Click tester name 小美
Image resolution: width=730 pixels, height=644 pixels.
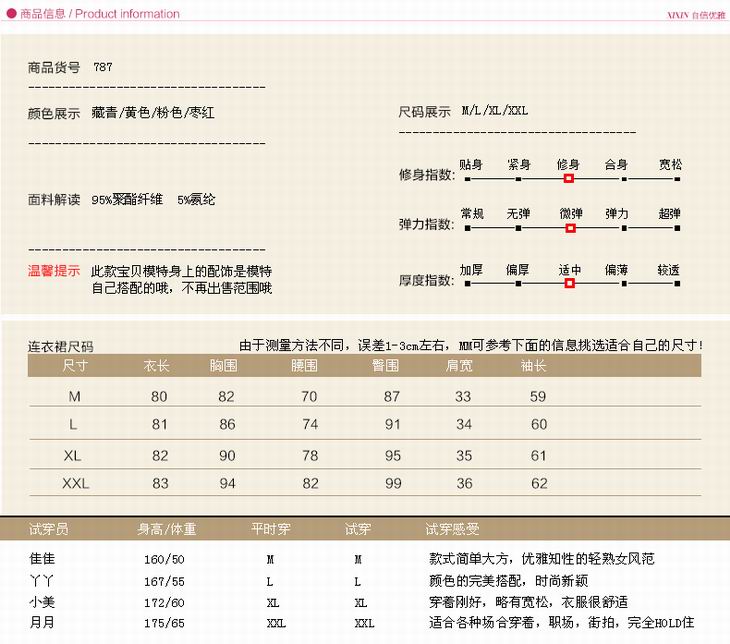[x=42, y=602]
